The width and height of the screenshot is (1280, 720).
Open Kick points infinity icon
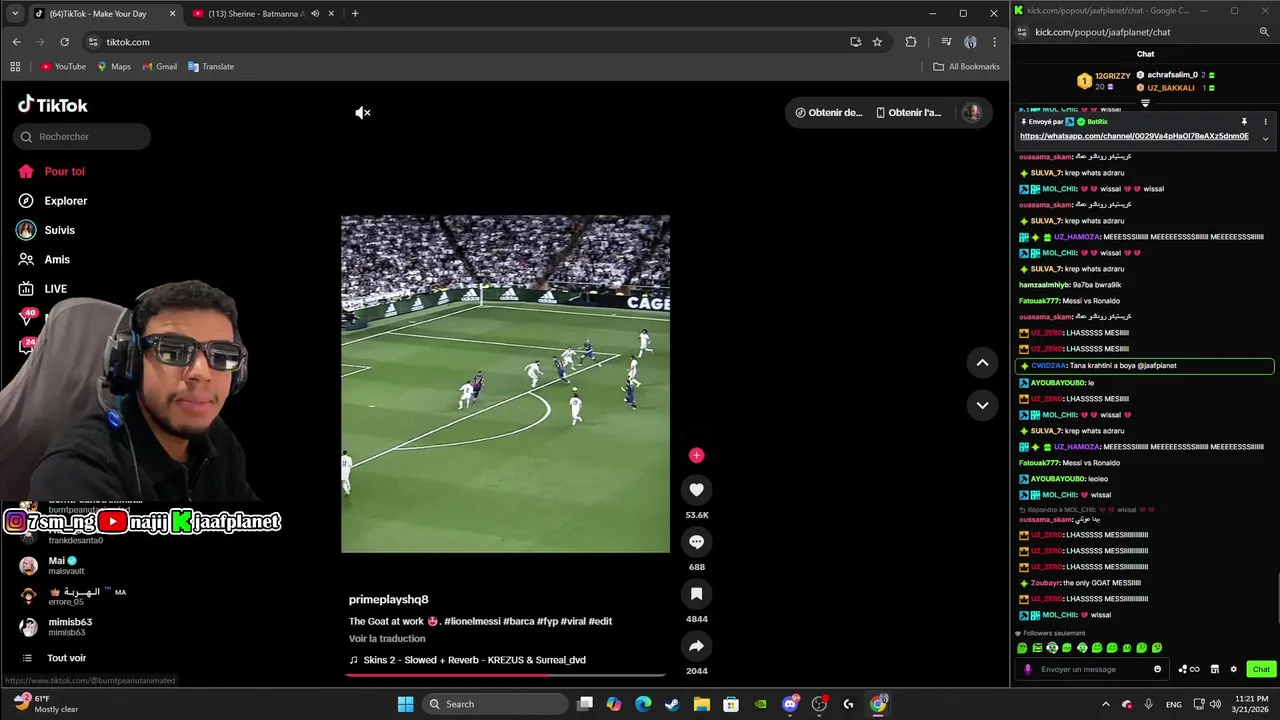coord(1189,670)
